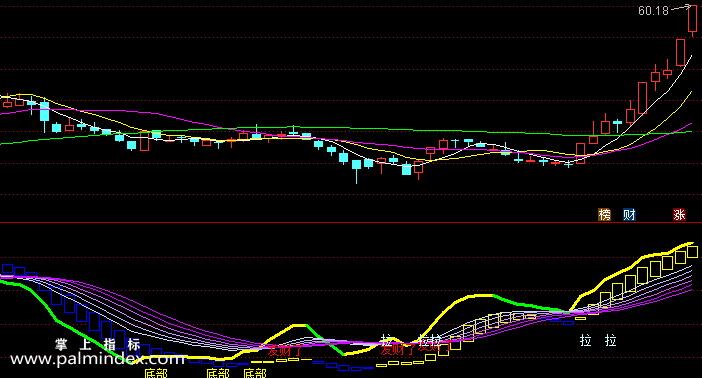Click the first red 发财了 signal text
702x378 pixels.
(x=285, y=349)
